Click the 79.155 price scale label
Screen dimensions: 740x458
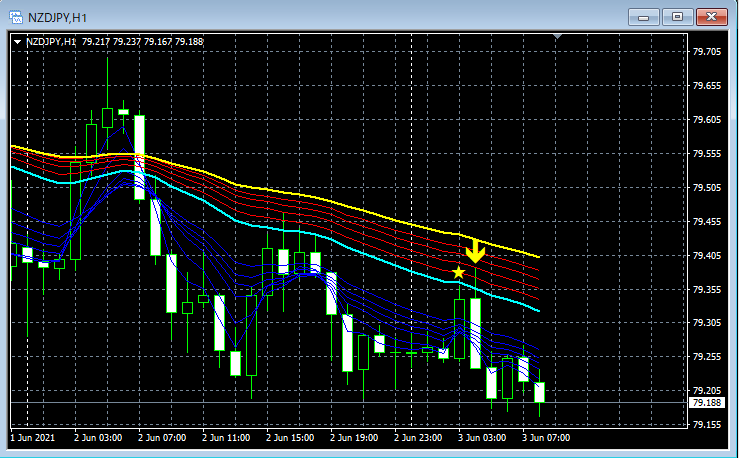click(x=706, y=424)
